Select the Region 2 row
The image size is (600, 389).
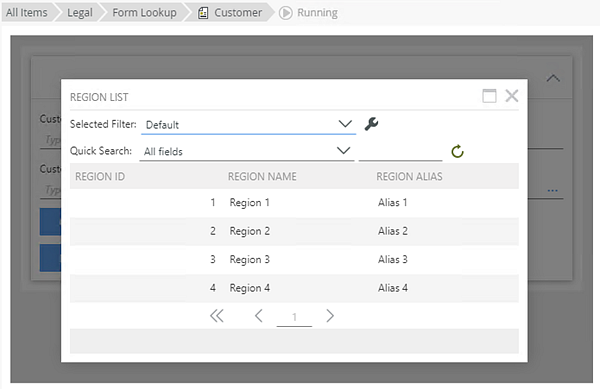[x=294, y=231]
